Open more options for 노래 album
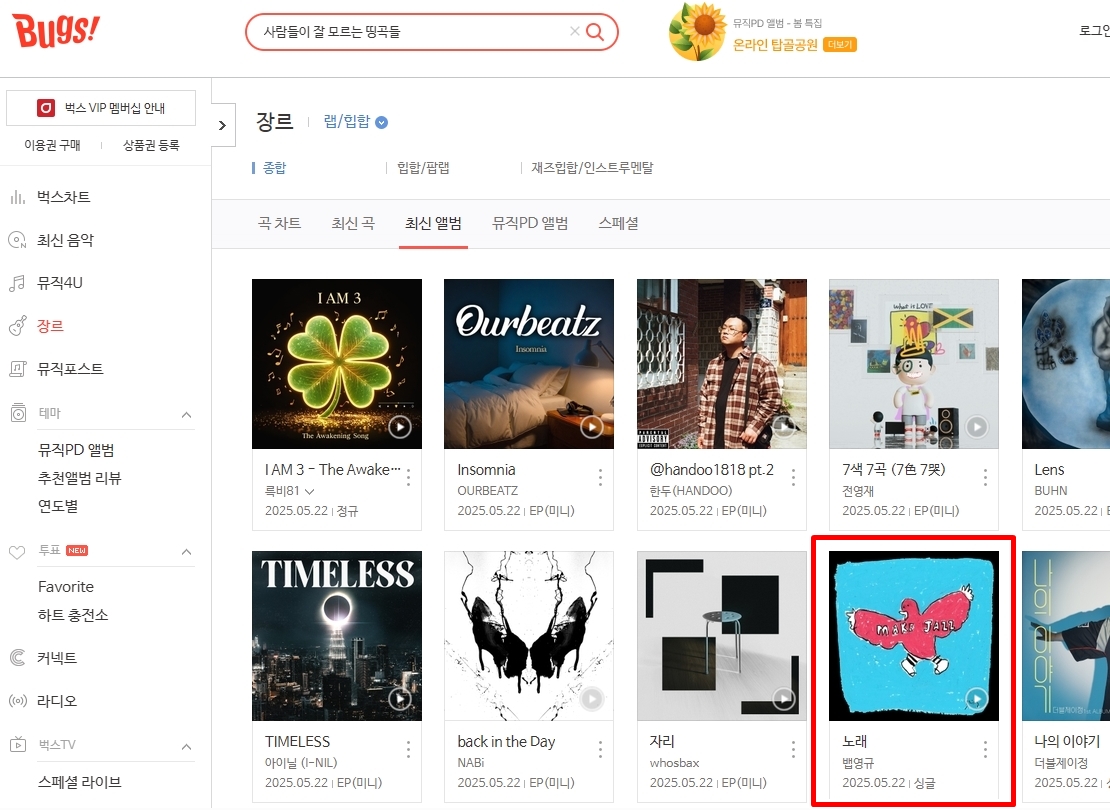The image size is (1110, 810). click(985, 749)
